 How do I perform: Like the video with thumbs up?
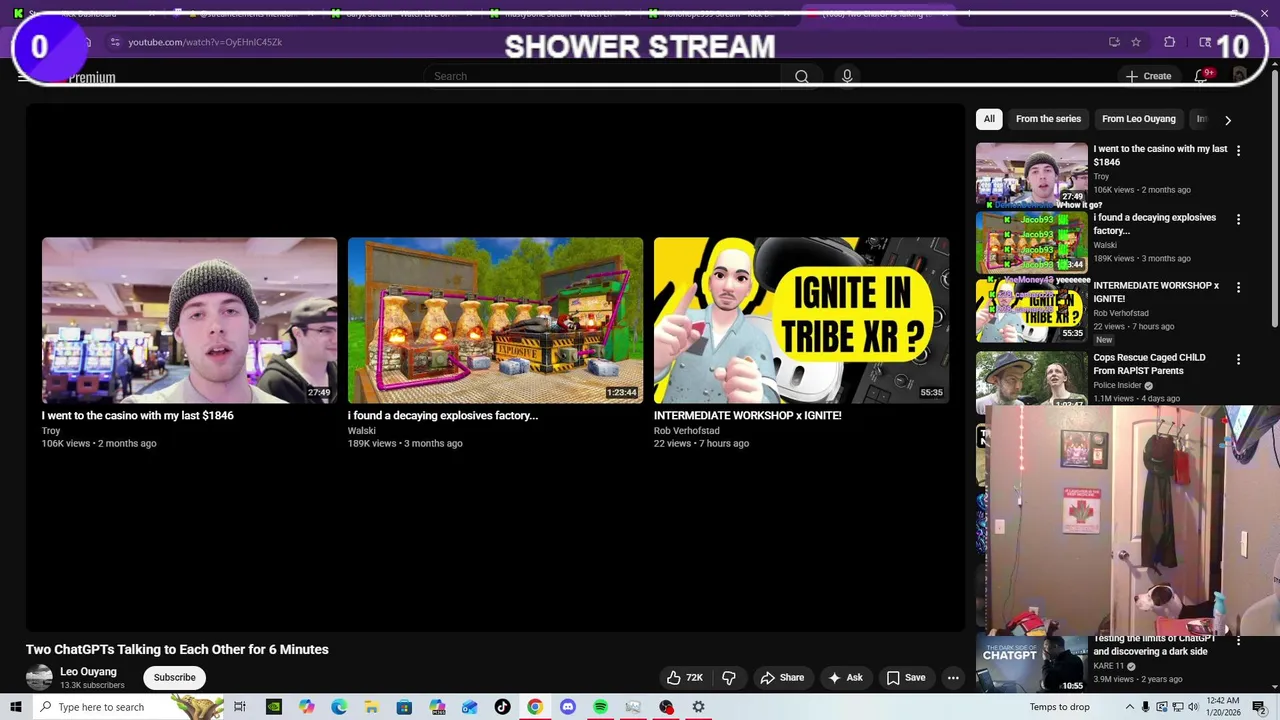[685, 677]
